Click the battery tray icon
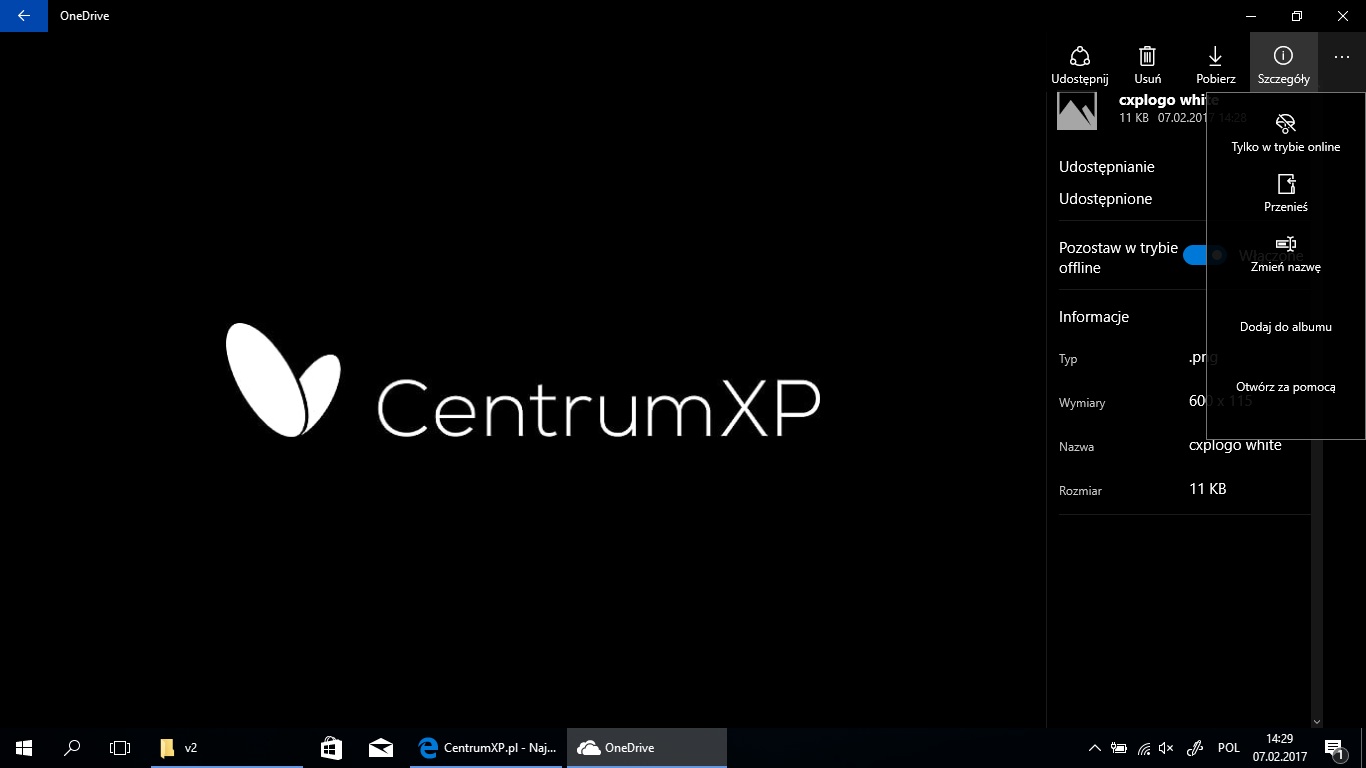This screenshot has height=768, width=1366. (x=1119, y=747)
